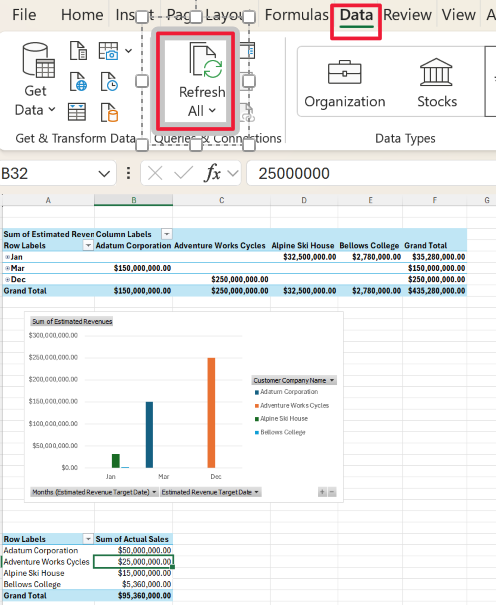Screen dimensions: 496x605
Task: Select the $435,280,000.00 grand total cell
Action: (435, 291)
